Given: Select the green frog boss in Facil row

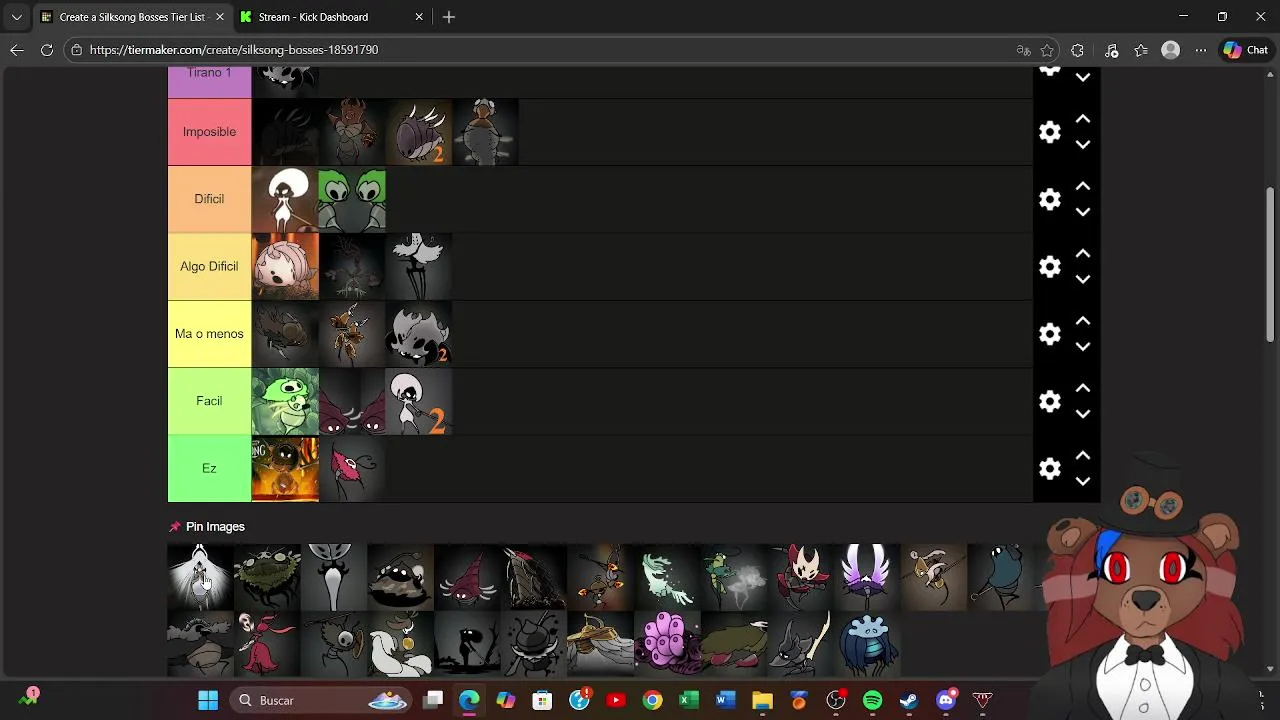Looking at the screenshot, I should click(x=285, y=401).
